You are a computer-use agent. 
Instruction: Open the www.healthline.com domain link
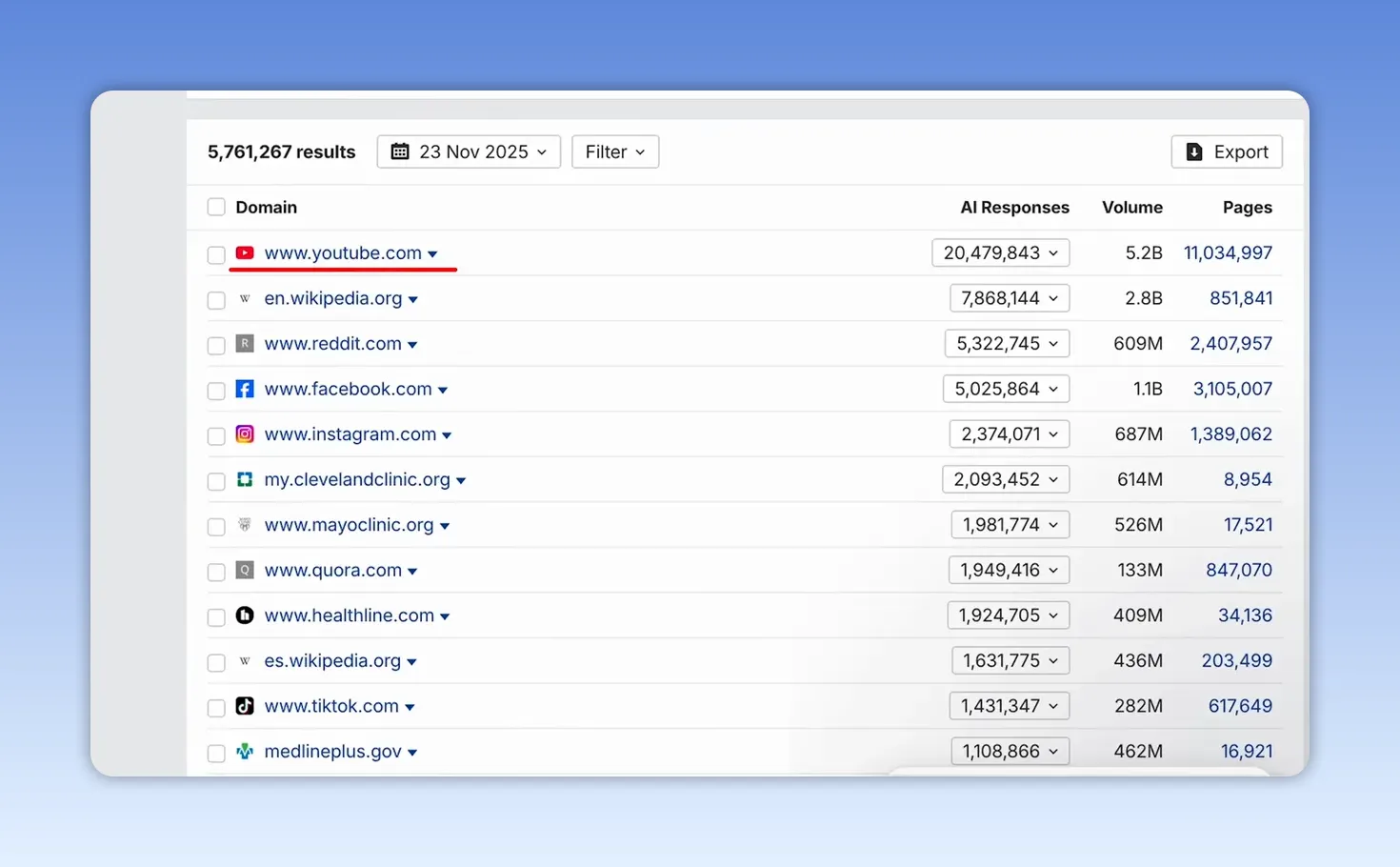pyautogui.click(x=350, y=615)
